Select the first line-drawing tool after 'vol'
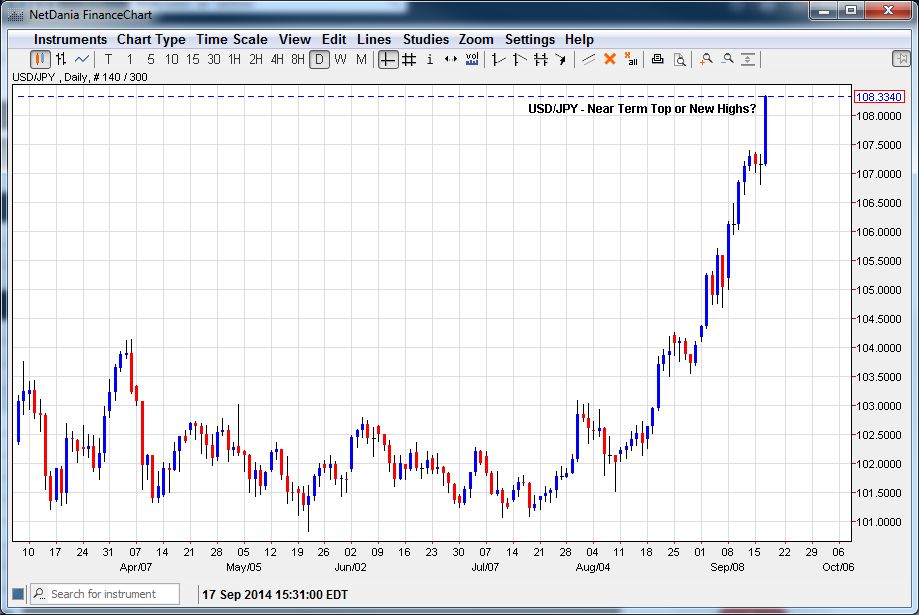 pyautogui.click(x=499, y=59)
